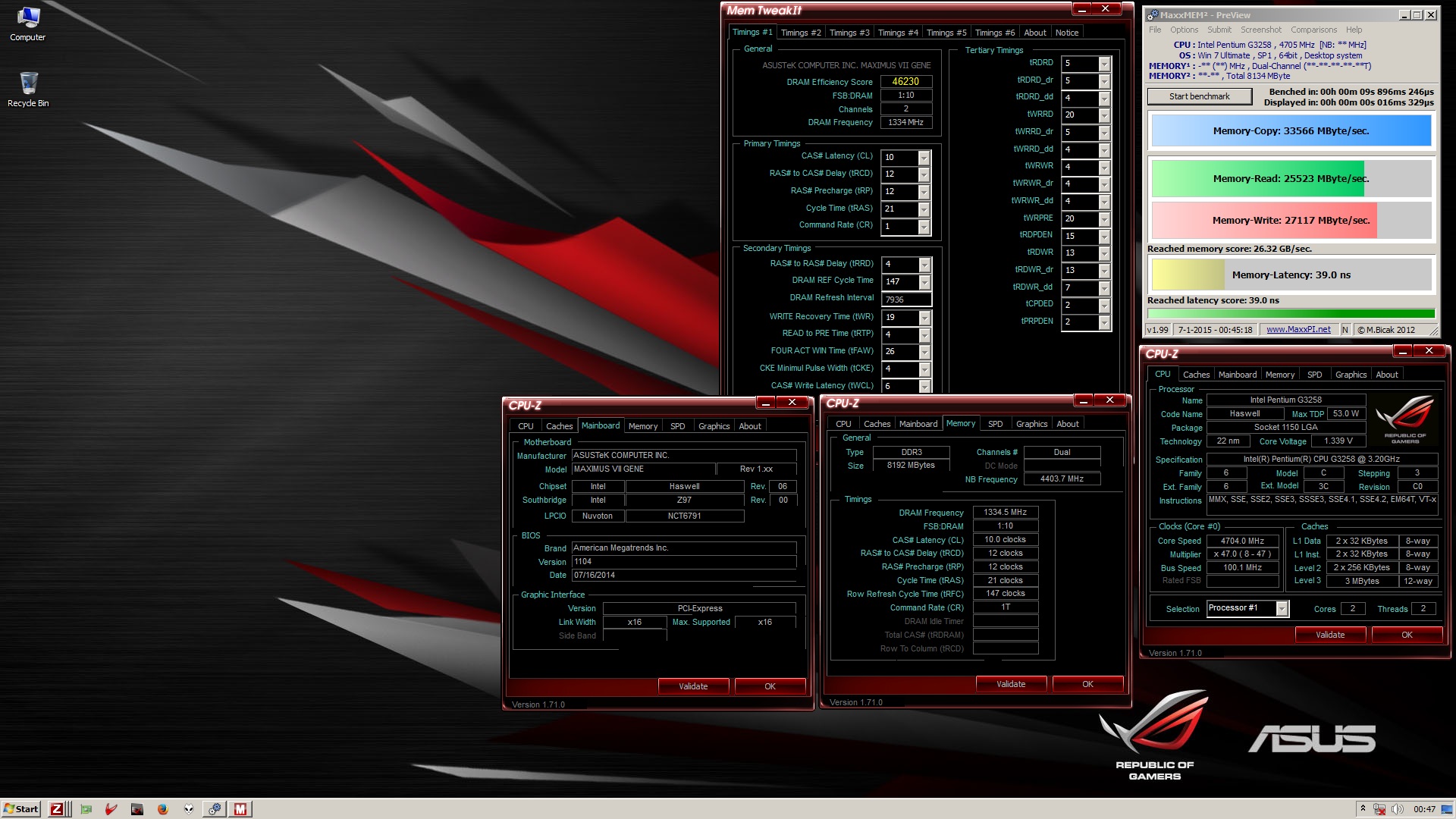Launch Firefox from the taskbar

(162, 809)
